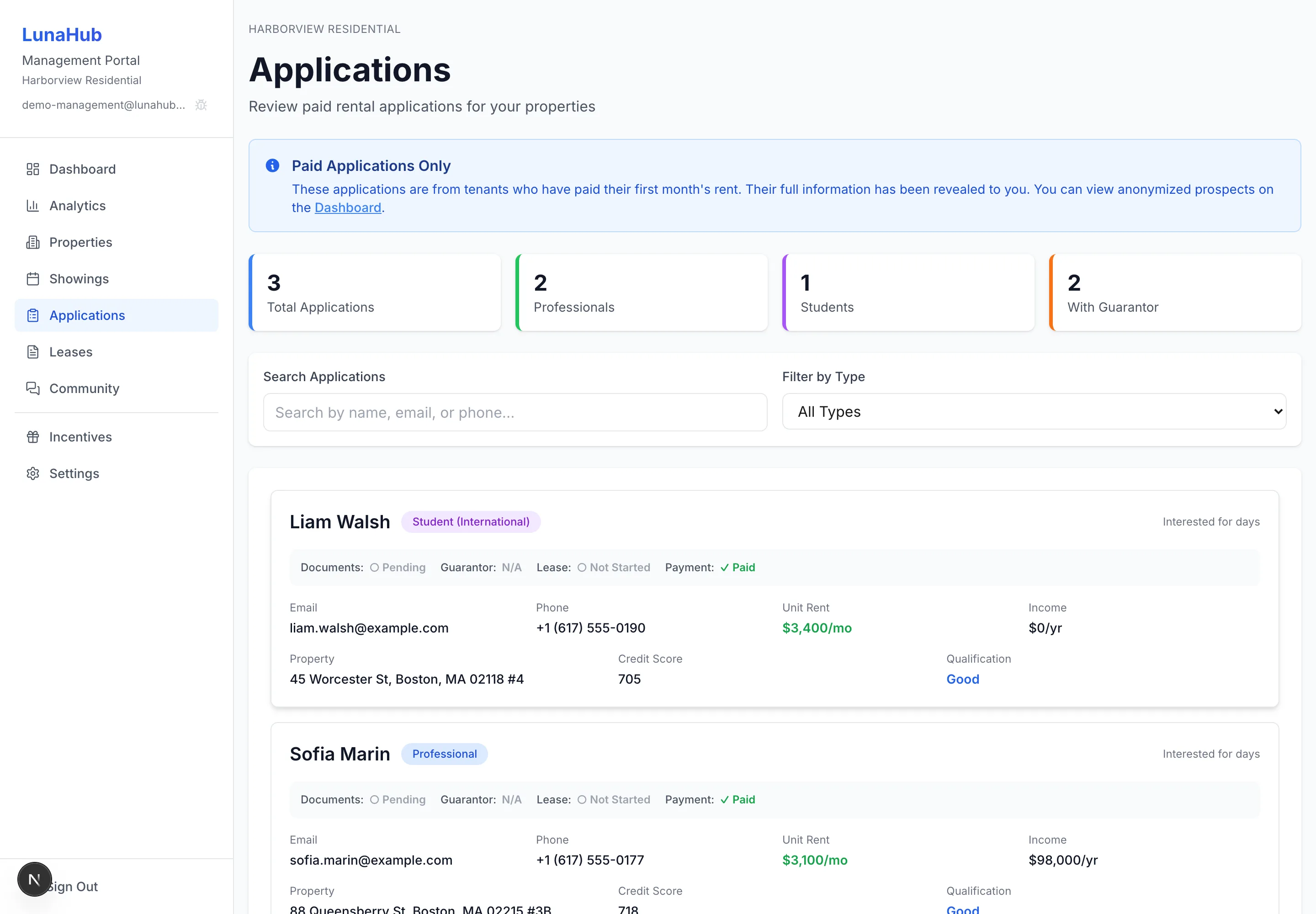
Task: Click the Liam Walsh applicant name
Action: [340, 522]
